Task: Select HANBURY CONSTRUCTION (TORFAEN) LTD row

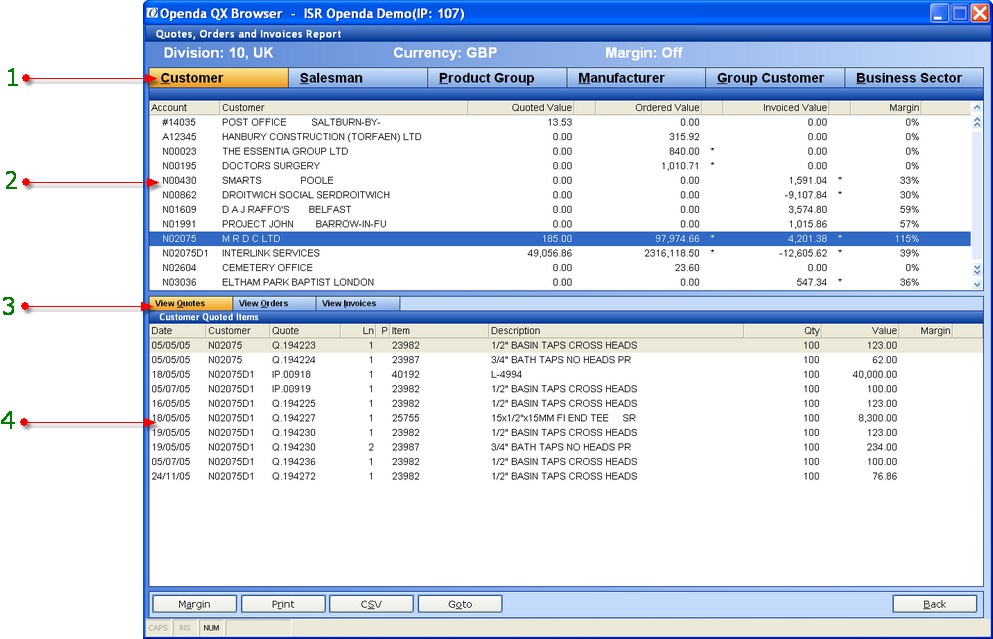Action: point(560,137)
